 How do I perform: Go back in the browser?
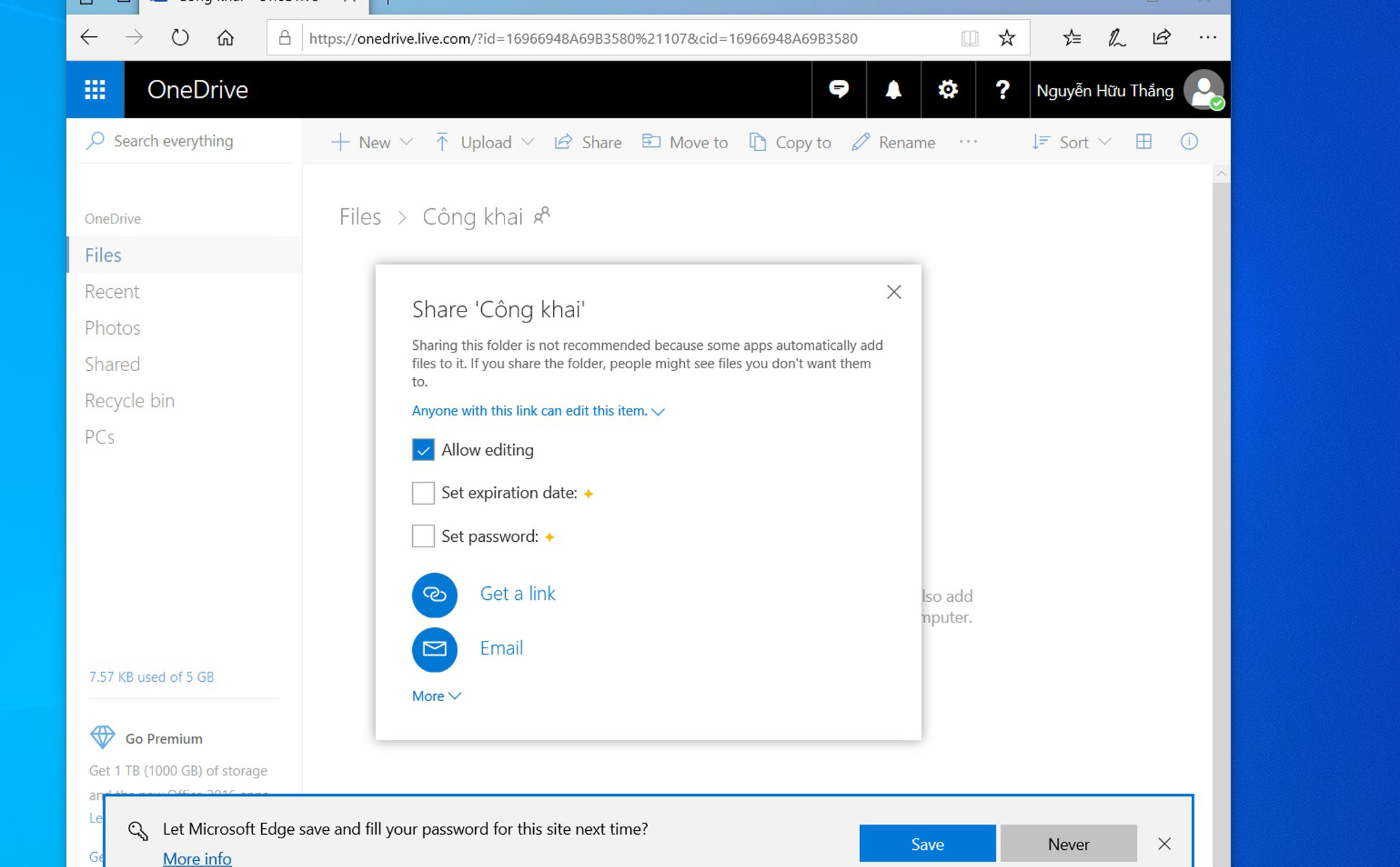pos(90,38)
